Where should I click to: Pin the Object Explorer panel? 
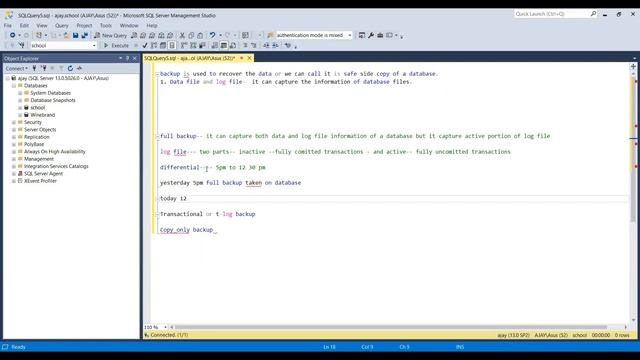click(x=127, y=58)
